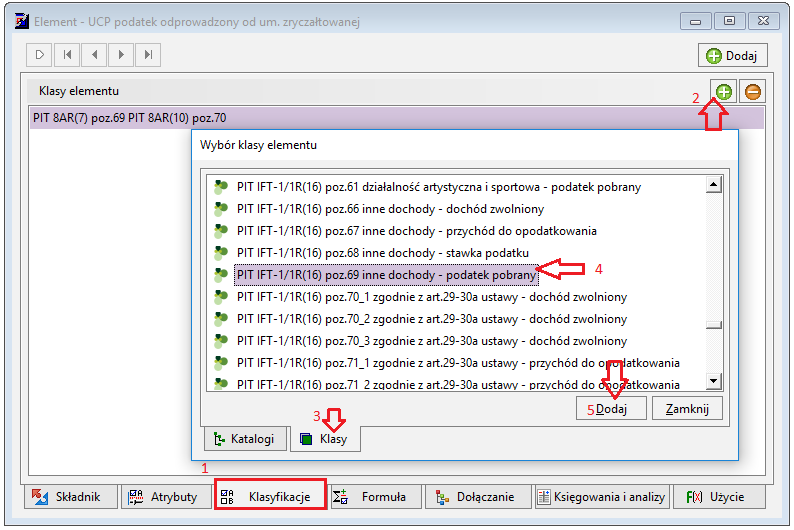Open the Atrybuty tab
Viewport: 794px width, 530px height.
coord(166,497)
